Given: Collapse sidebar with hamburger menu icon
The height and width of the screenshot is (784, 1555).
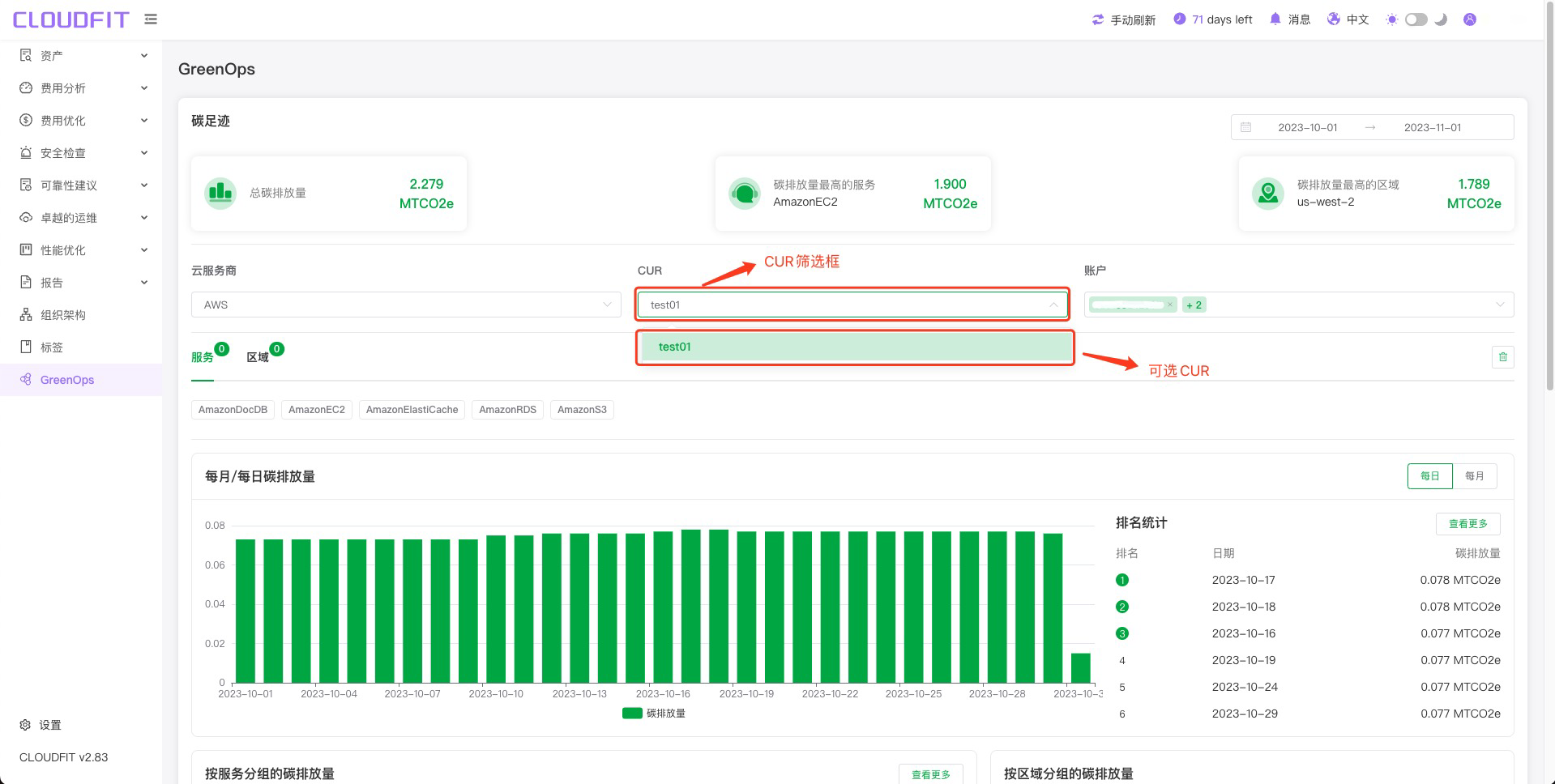Looking at the screenshot, I should [151, 19].
